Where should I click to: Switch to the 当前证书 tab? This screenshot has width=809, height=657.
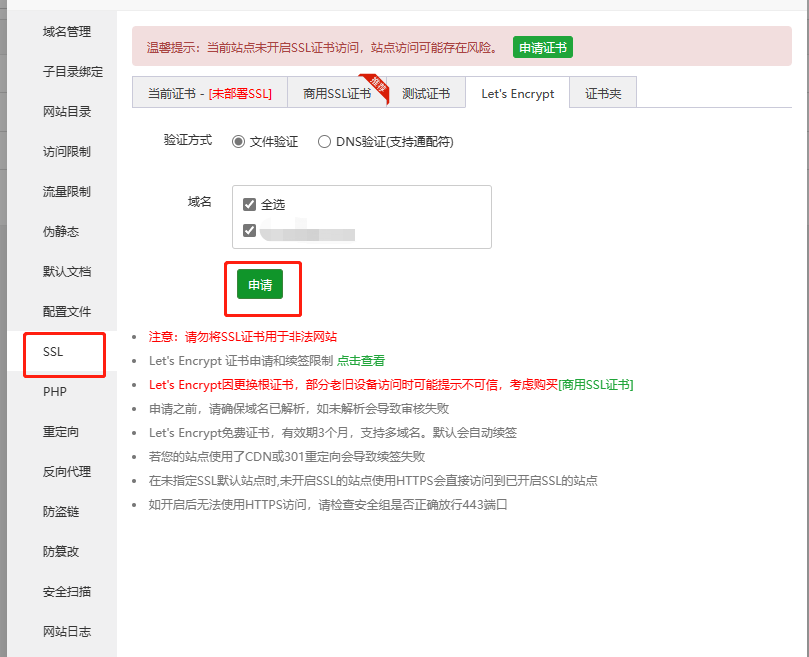(209, 93)
